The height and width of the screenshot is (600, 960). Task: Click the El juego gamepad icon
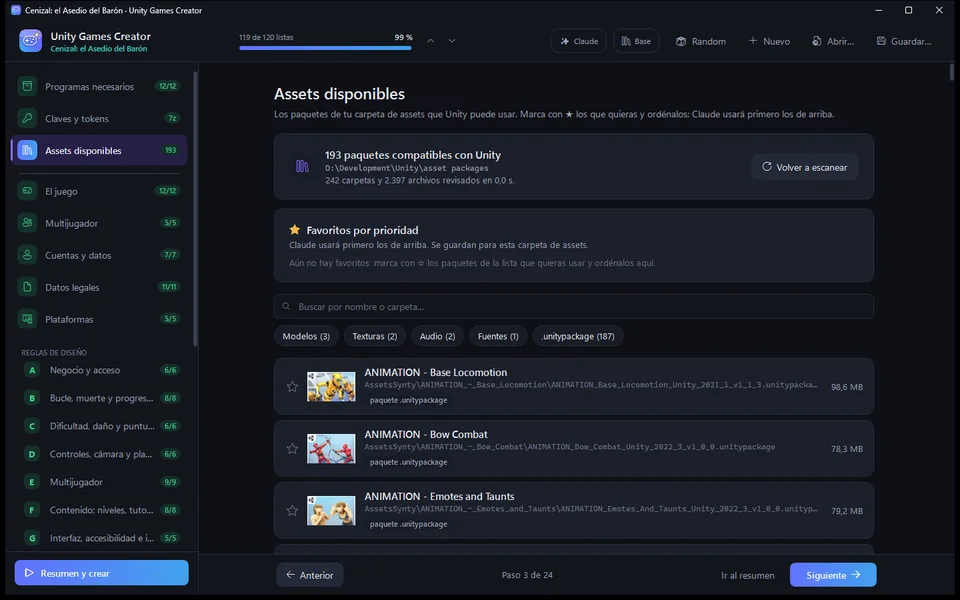coord(27,191)
